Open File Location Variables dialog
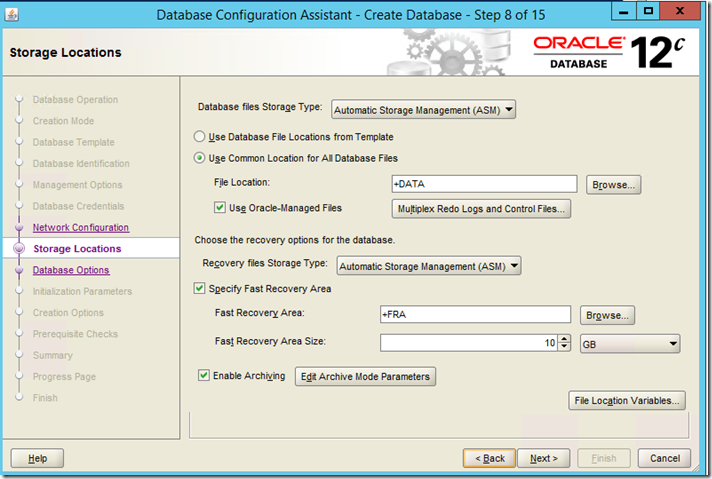Viewport: 712px width, 479px height. click(x=627, y=400)
